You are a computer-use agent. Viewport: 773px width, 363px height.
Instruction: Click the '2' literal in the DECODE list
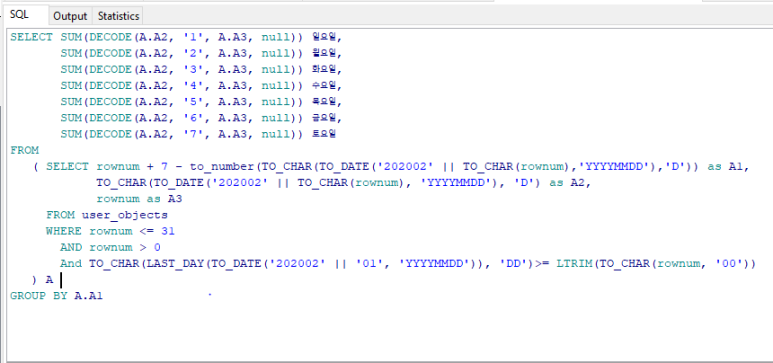[193, 53]
